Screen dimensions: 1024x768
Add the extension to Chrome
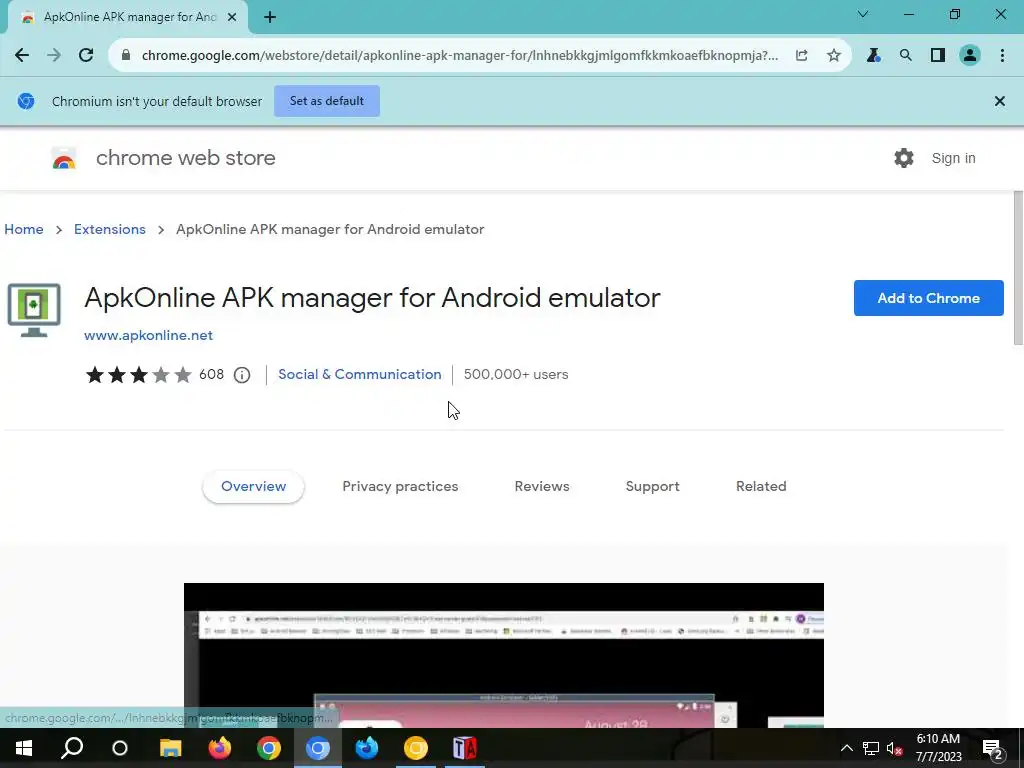(x=928, y=298)
